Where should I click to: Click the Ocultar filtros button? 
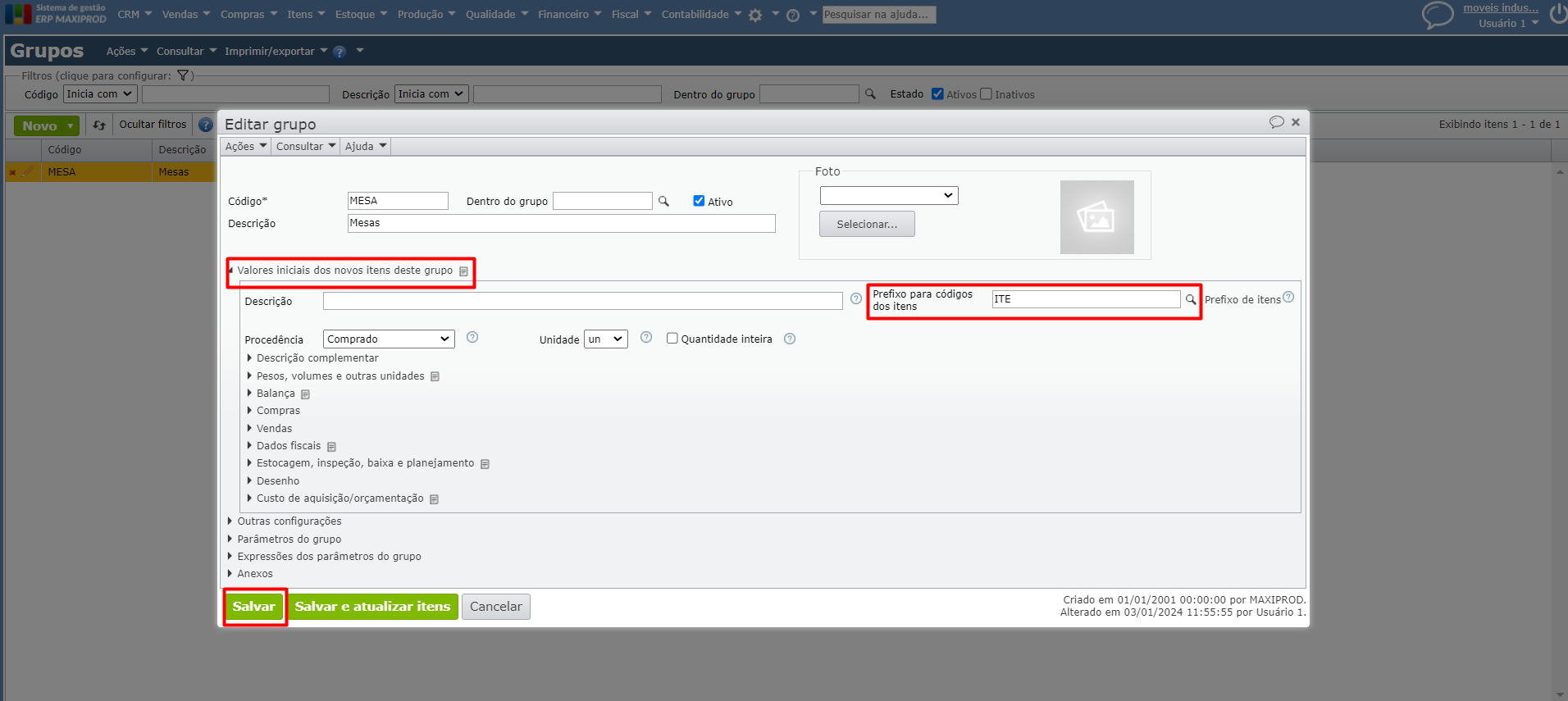point(153,125)
